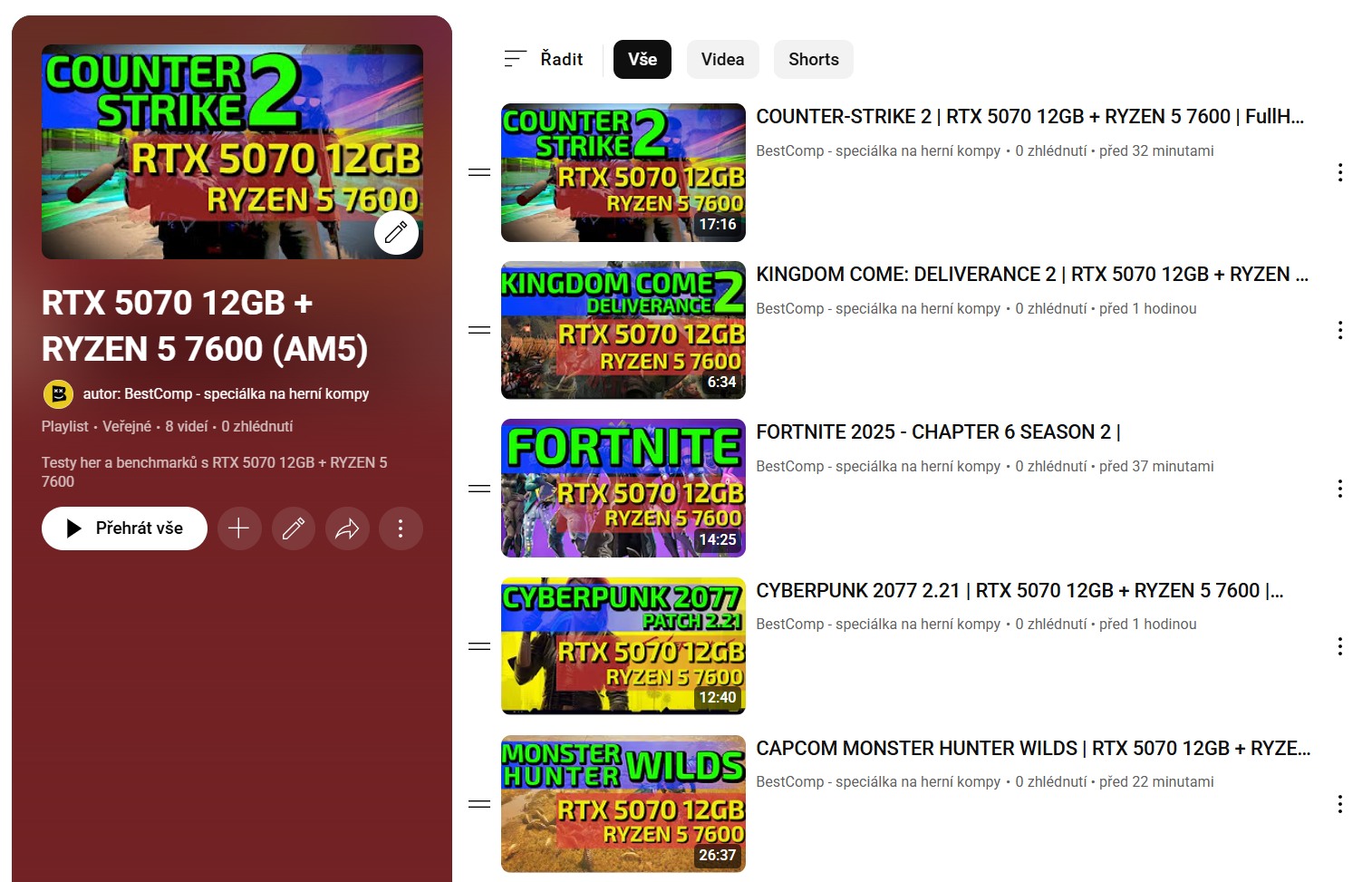Click drag handle of Fortnite row
The width and height of the screenshot is (1372, 882).
pos(479,489)
